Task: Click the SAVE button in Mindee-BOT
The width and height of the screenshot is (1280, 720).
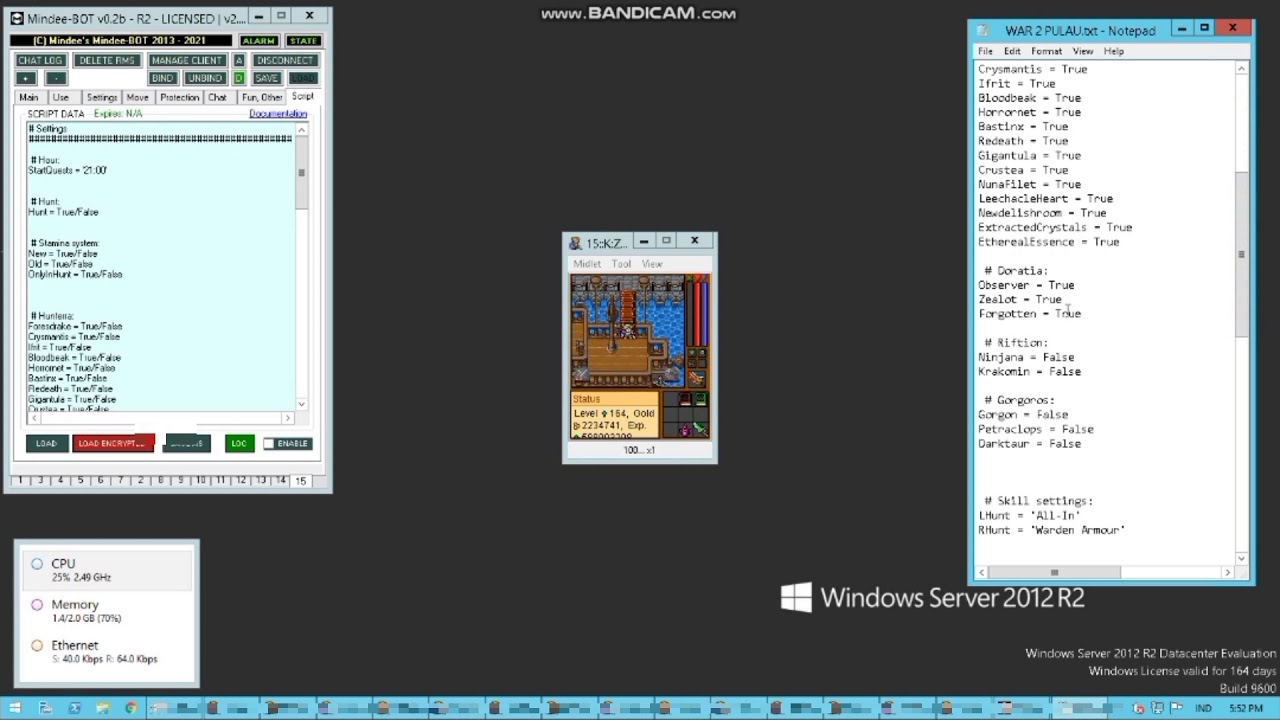Action: 266,78
